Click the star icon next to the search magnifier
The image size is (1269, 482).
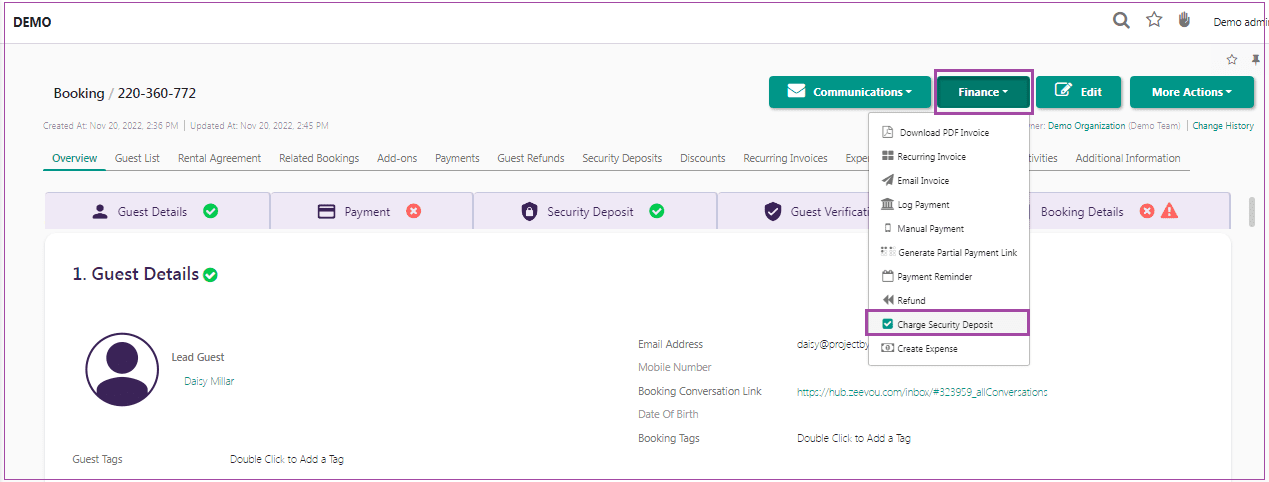(x=1154, y=20)
